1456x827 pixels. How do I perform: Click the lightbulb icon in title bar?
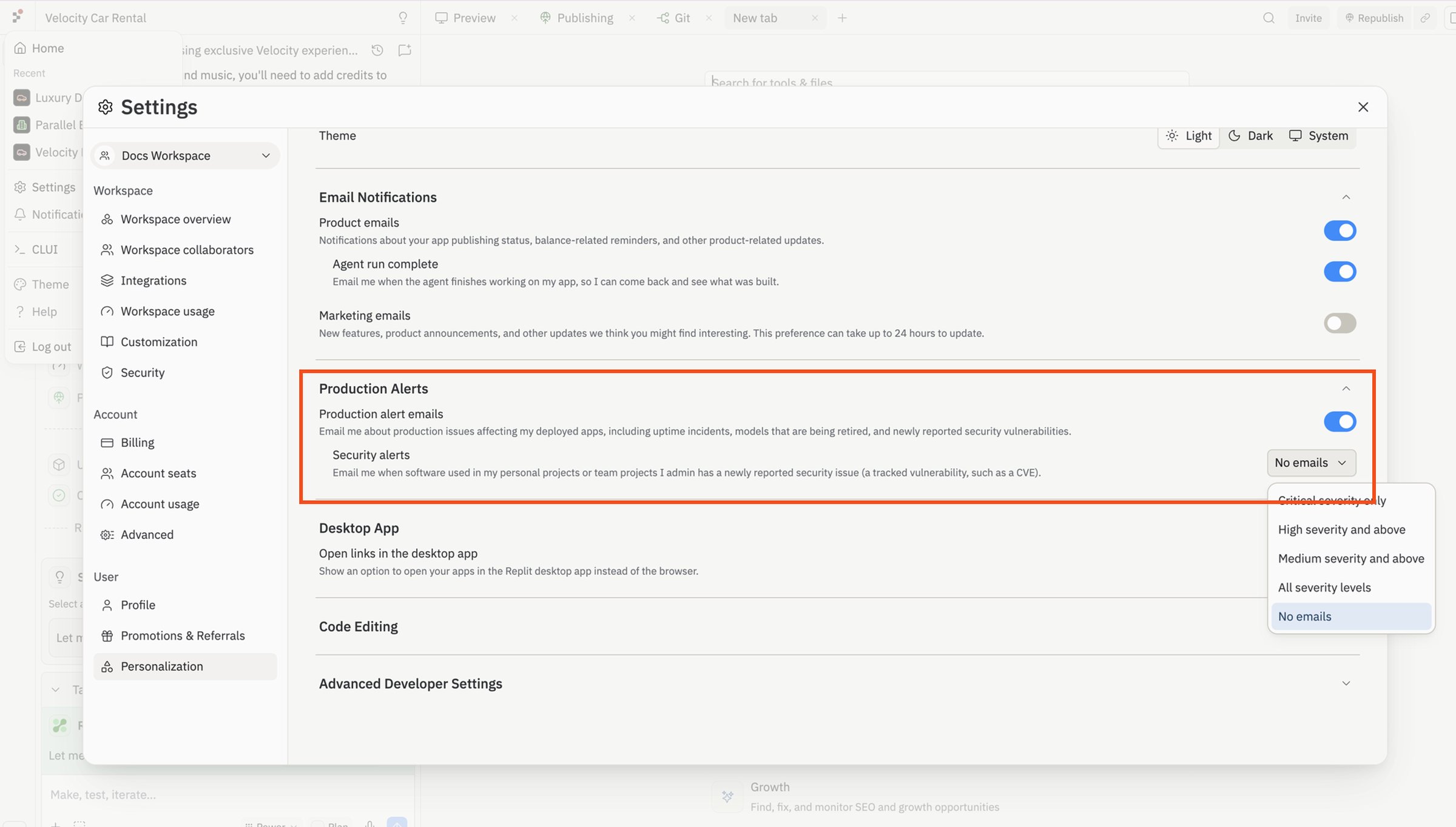402,18
